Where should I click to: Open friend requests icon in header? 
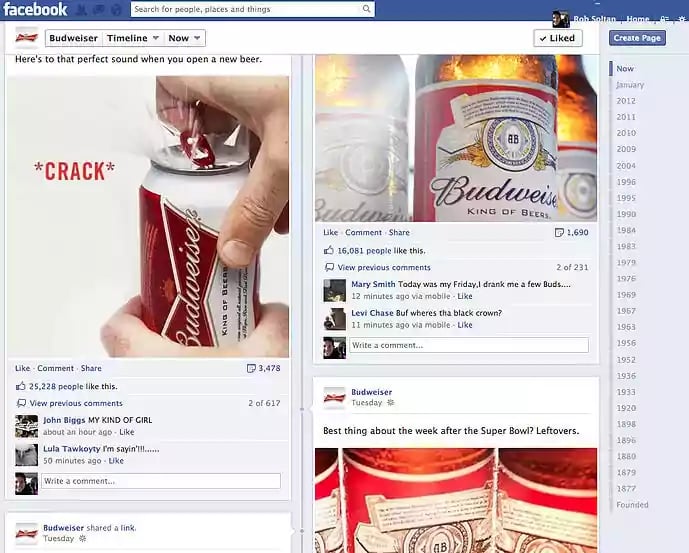click(x=81, y=9)
